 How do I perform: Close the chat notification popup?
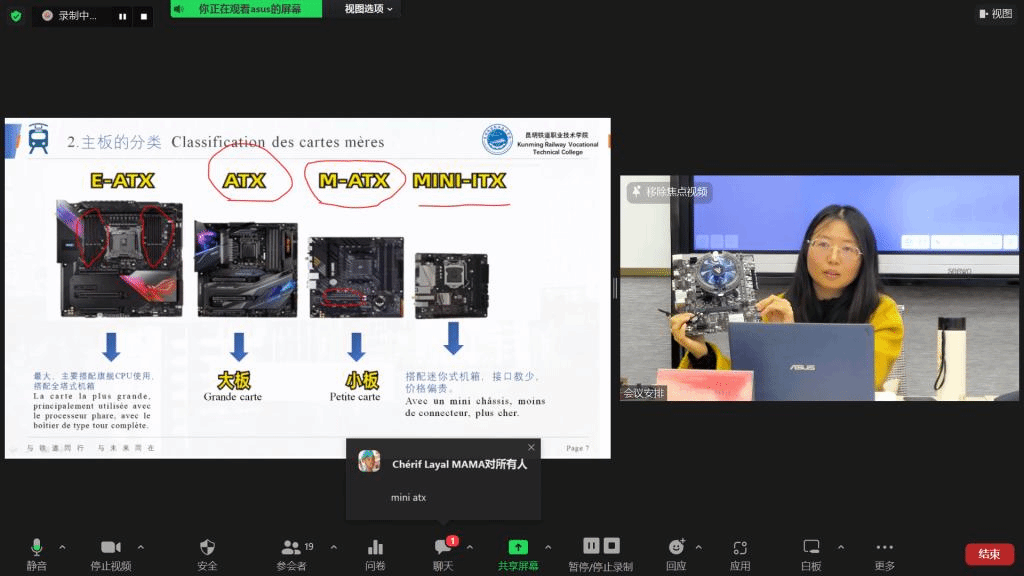click(531, 447)
